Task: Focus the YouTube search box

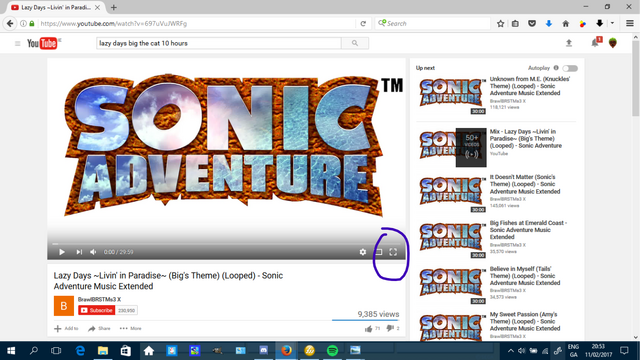Action: coord(218,43)
